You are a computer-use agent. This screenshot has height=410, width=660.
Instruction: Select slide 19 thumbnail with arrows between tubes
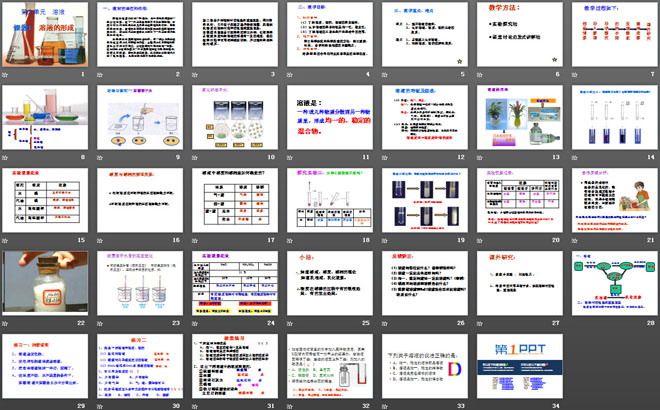[425, 200]
